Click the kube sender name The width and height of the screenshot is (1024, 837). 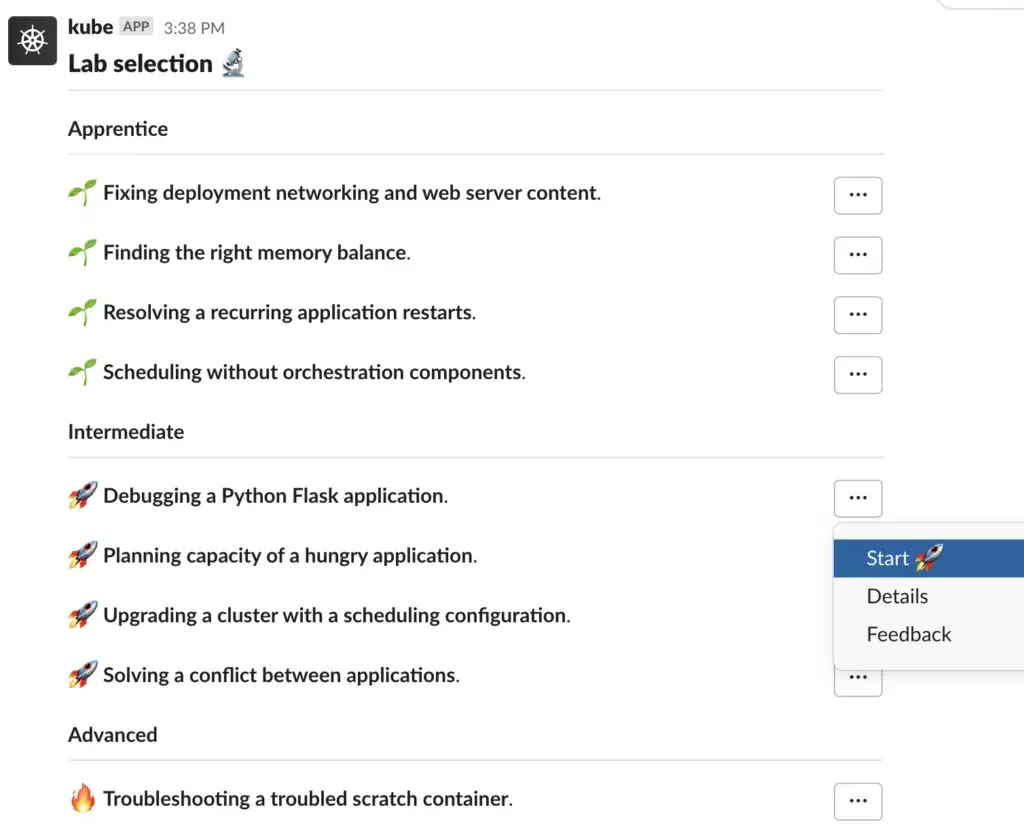click(x=90, y=27)
